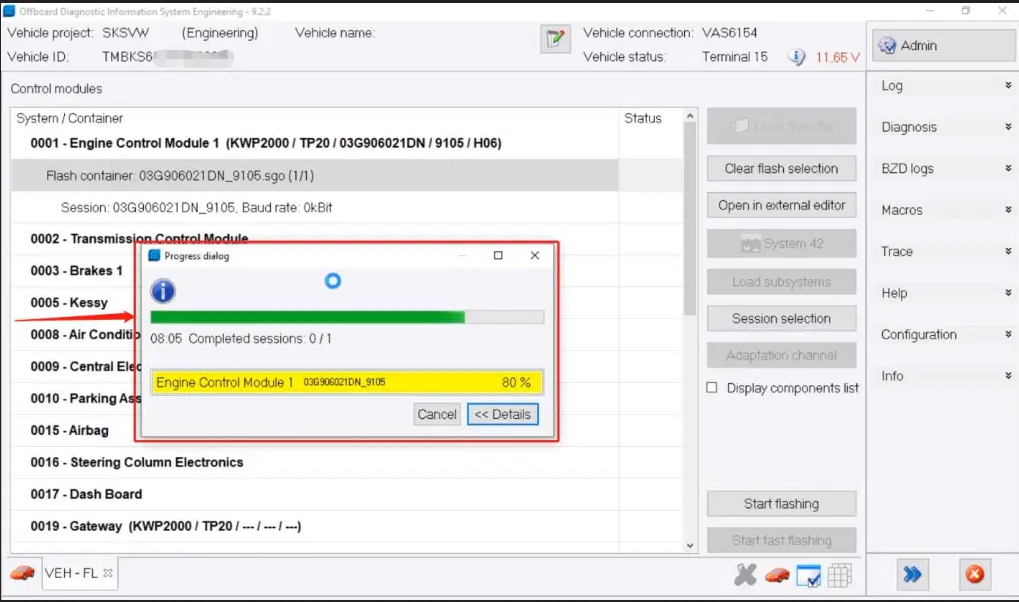Click the 11.65 V voltage reading

(x=837, y=57)
